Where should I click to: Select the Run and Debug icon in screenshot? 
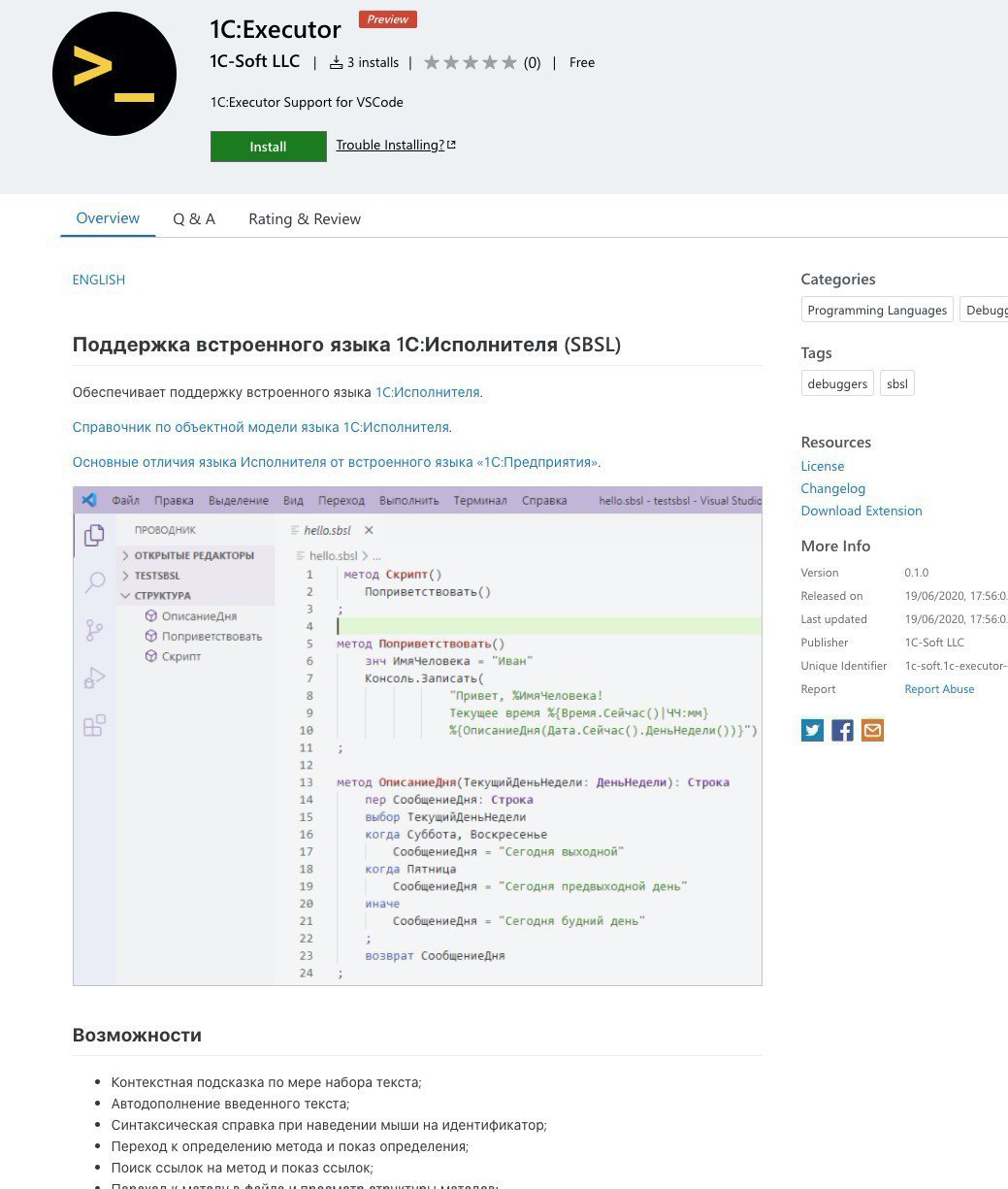coord(94,677)
